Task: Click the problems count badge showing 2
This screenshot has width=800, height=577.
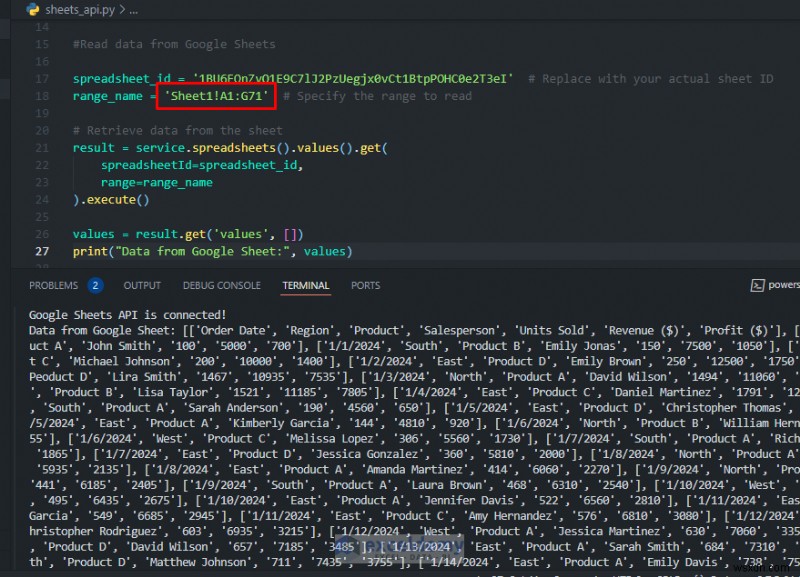Action: pos(95,285)
